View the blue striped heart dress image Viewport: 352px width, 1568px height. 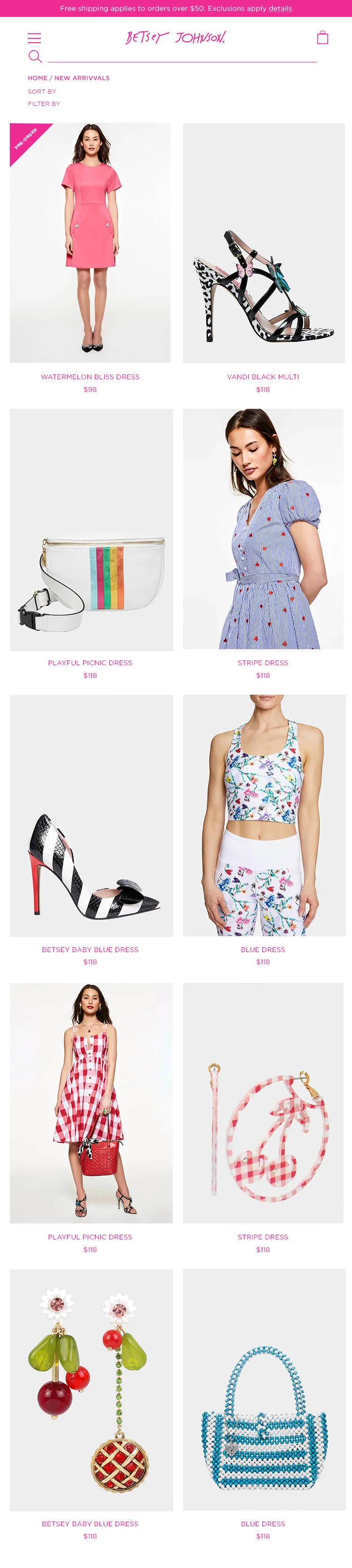click(x=263, y=528)
